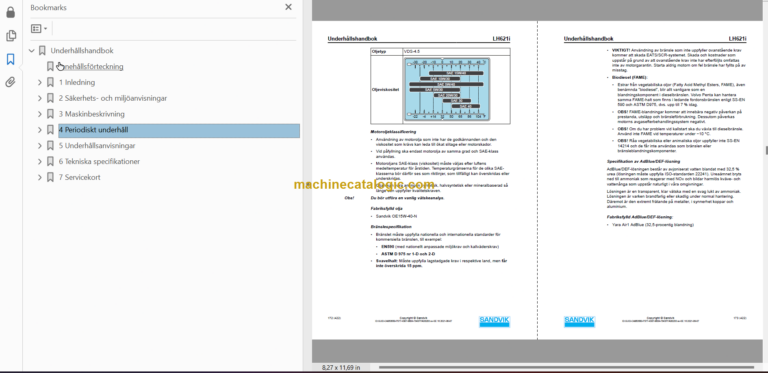Click the Sandvik logo on the right page
The width and height of the screenshot is (768, 373).
tap(579, 321)
